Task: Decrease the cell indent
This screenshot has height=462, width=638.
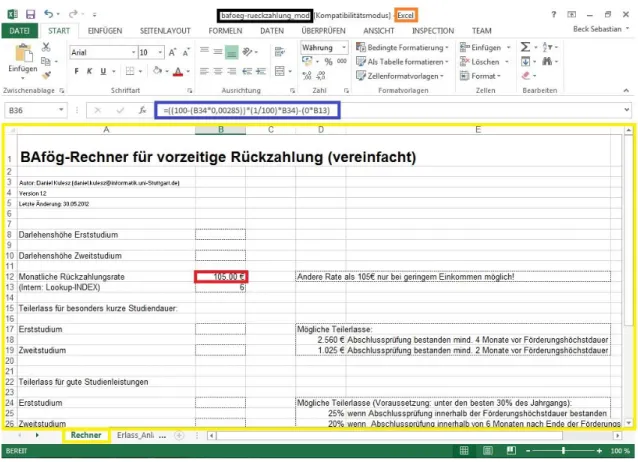Action: (x=247, y=72)
